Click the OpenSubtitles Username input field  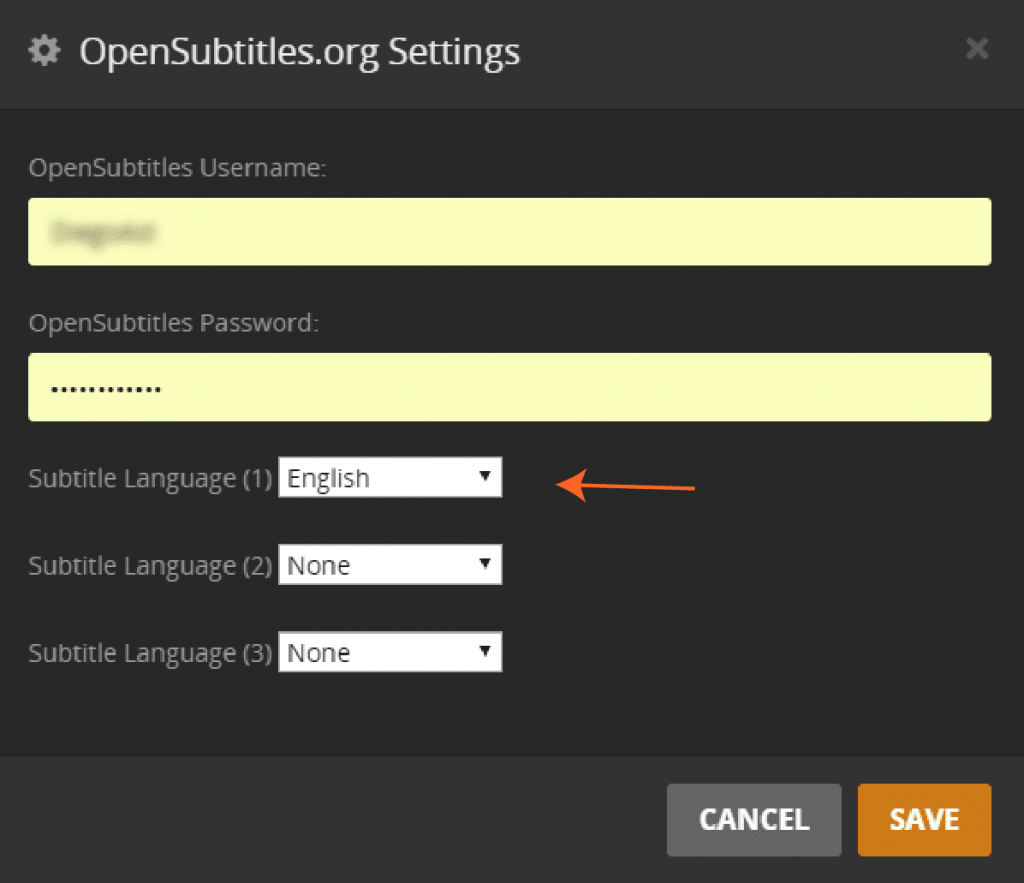pos(509,232)
